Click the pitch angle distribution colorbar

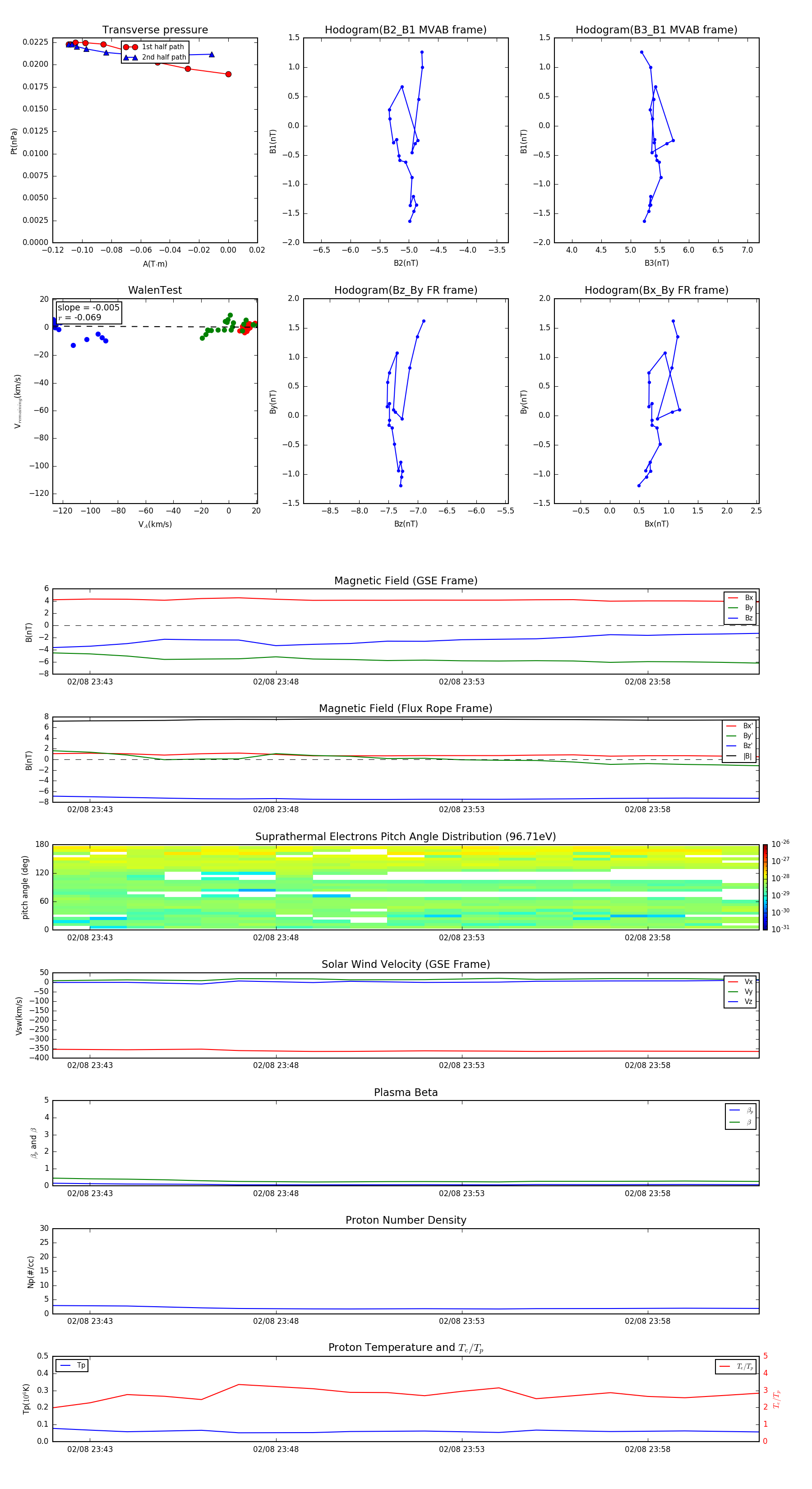point(765,887)
